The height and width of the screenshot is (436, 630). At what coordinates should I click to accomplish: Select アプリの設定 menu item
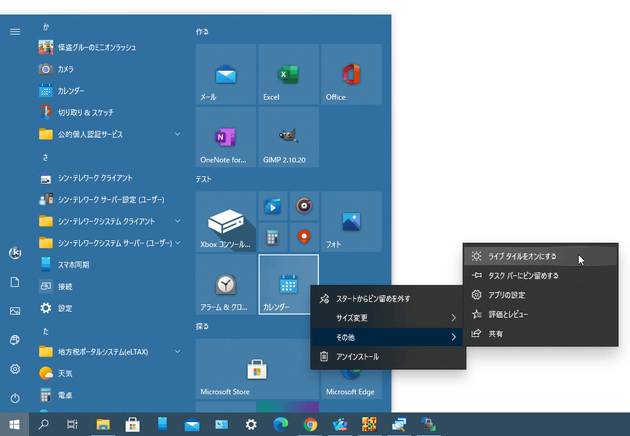coord(540,295)
